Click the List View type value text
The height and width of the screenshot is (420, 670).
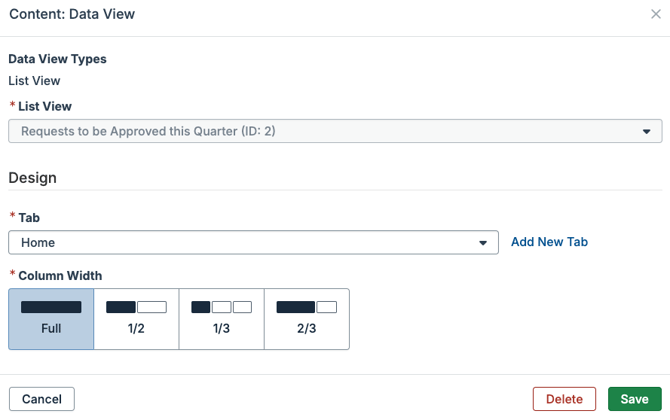point(34,81)
